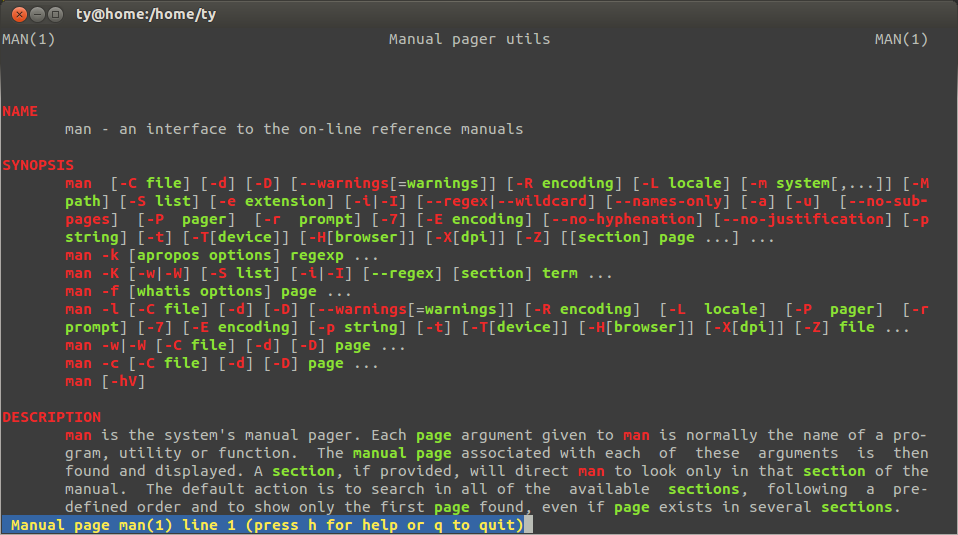
Task: Click 'man -K' synopsis line start
Action: click(x=92, y=273)
